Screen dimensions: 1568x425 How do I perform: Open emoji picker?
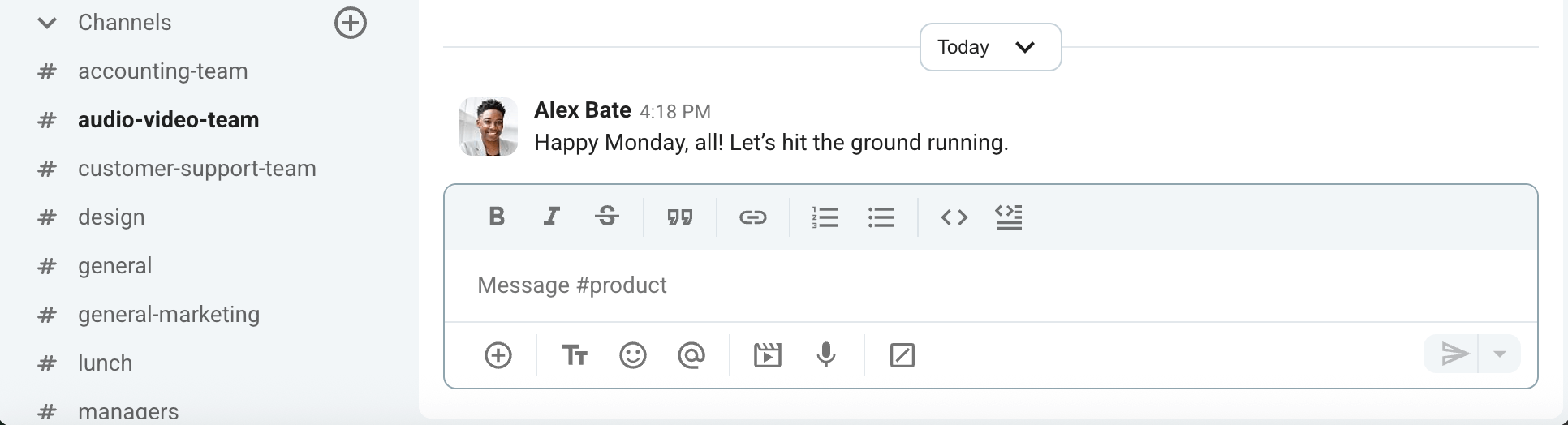[633, 355]
